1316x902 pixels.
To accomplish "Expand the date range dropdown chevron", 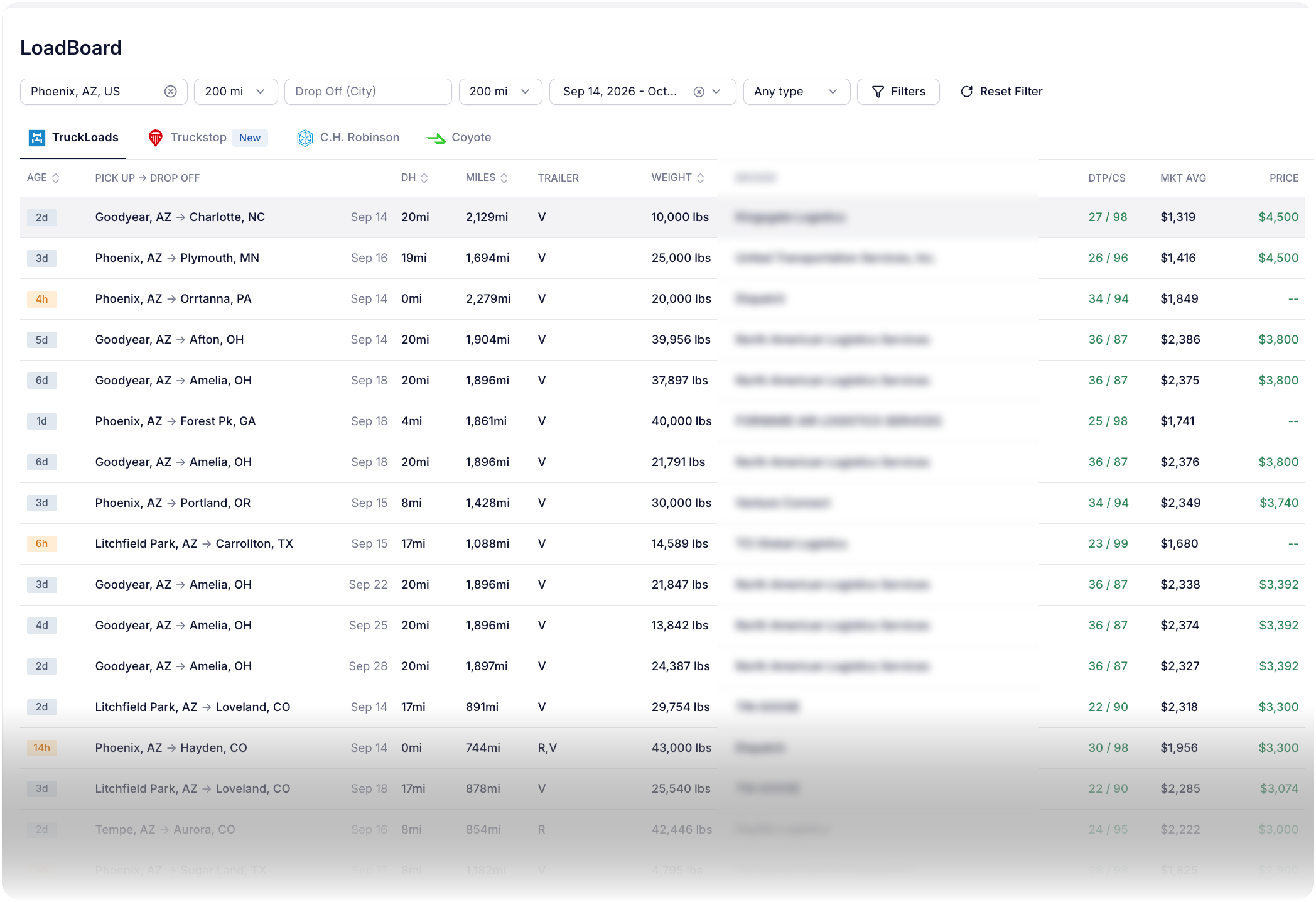I will coord(716,92).
